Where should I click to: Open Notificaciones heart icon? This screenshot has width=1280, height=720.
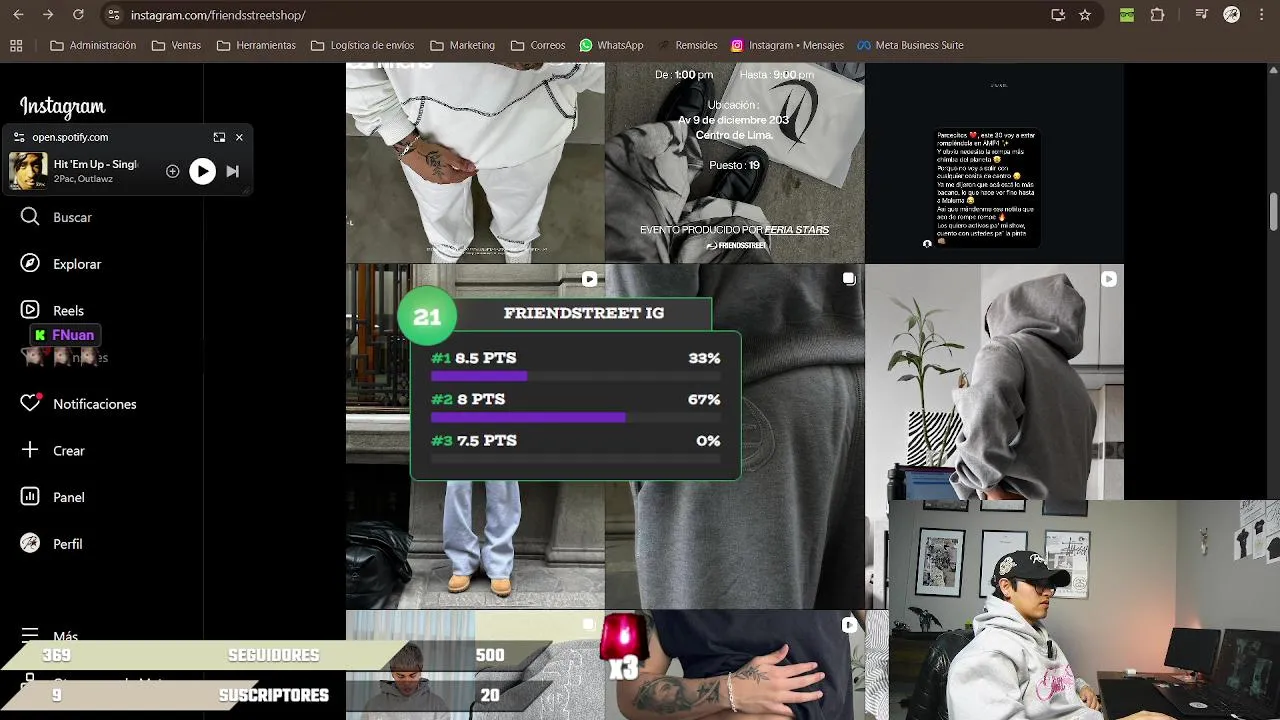[x=31, y=403]
